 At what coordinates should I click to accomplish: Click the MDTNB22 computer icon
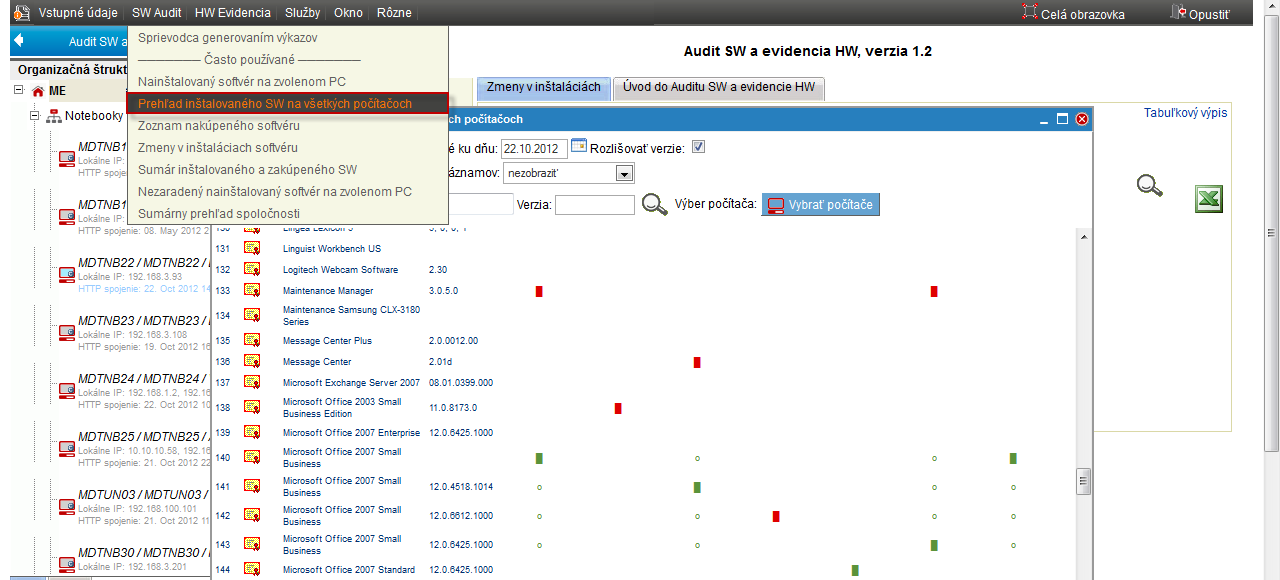pos(67,274)
